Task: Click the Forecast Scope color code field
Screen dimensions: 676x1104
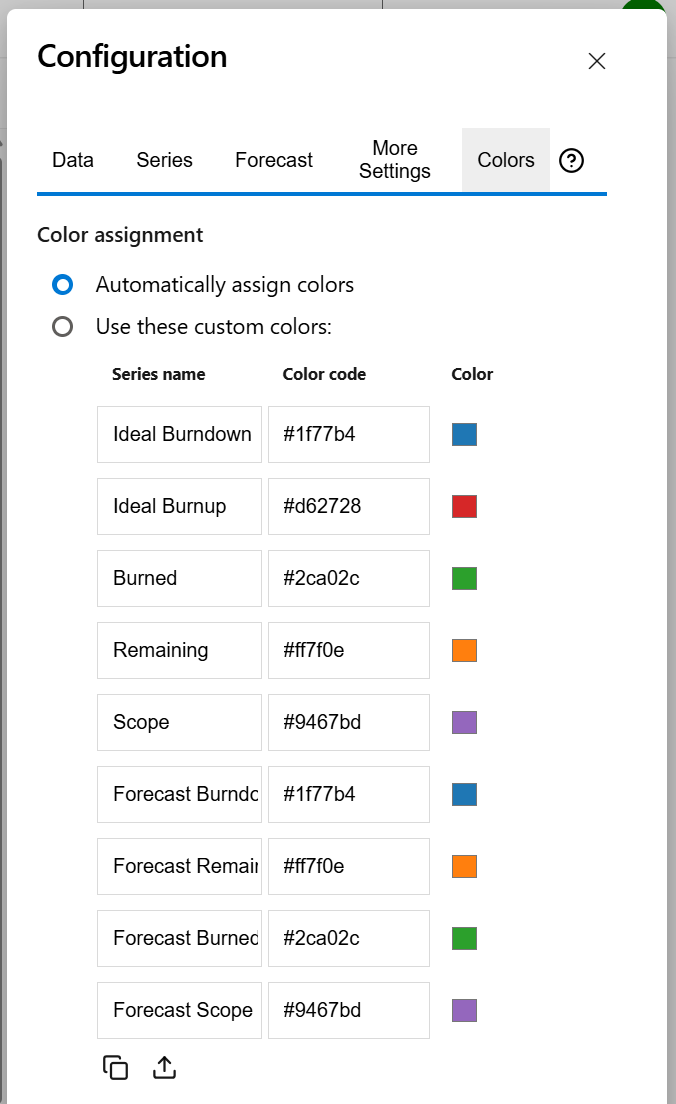Action: point(348,1010)
